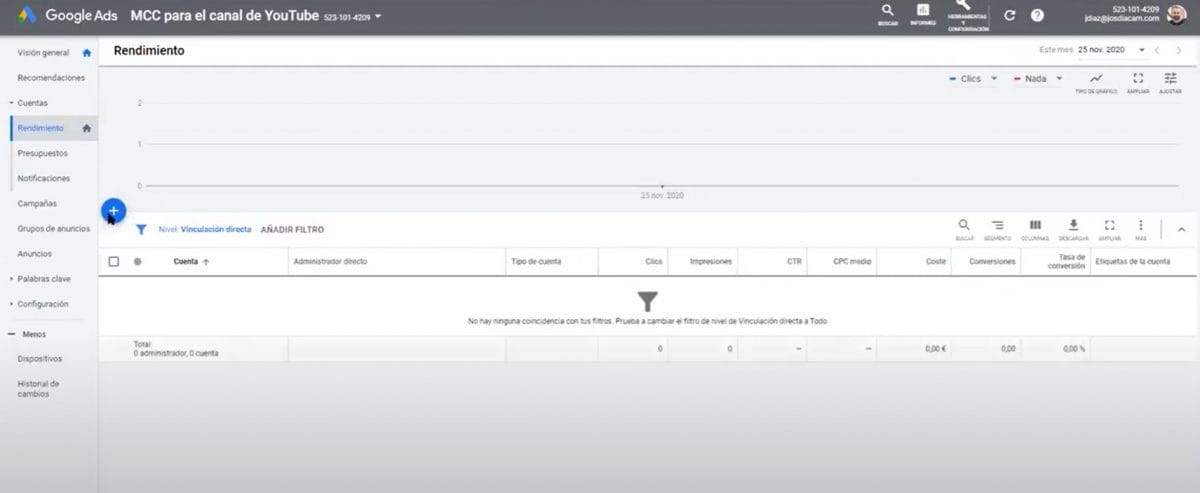The image size is (1200, 493).
Task: Sort by Impresiones column
Action: click(711, 262)
